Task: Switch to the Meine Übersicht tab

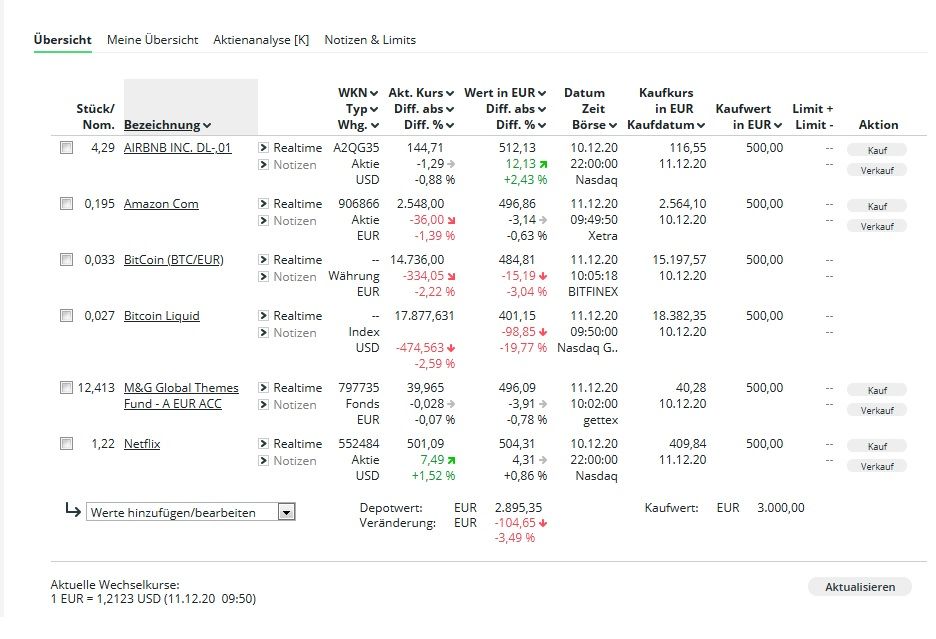Action: click(152, 40)
